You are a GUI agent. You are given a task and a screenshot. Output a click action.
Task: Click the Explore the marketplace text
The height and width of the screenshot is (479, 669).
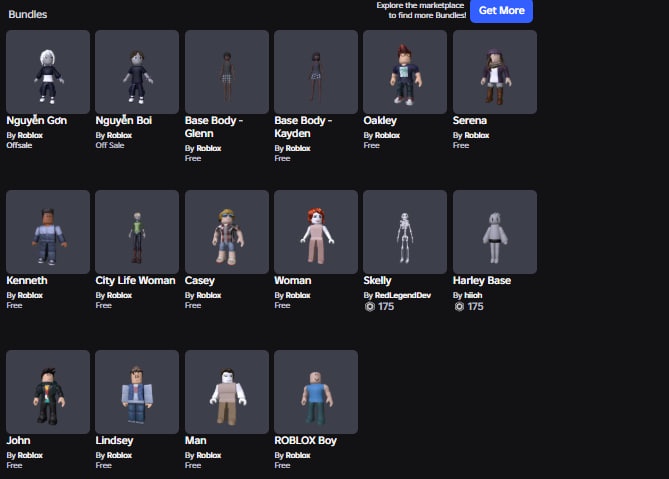[x=421, y=10]
